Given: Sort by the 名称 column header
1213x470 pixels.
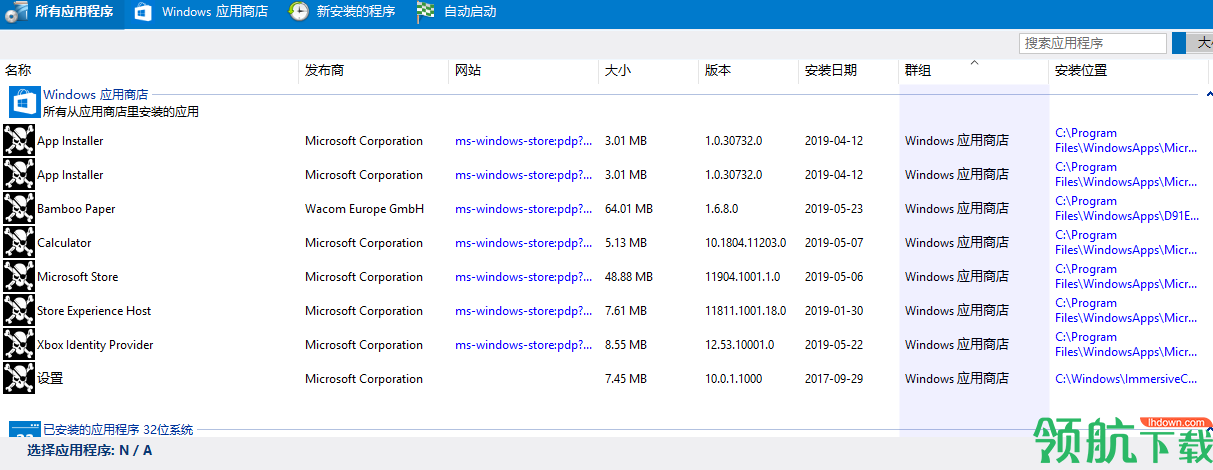Looking at the screenshot, I should click(19, 71).
